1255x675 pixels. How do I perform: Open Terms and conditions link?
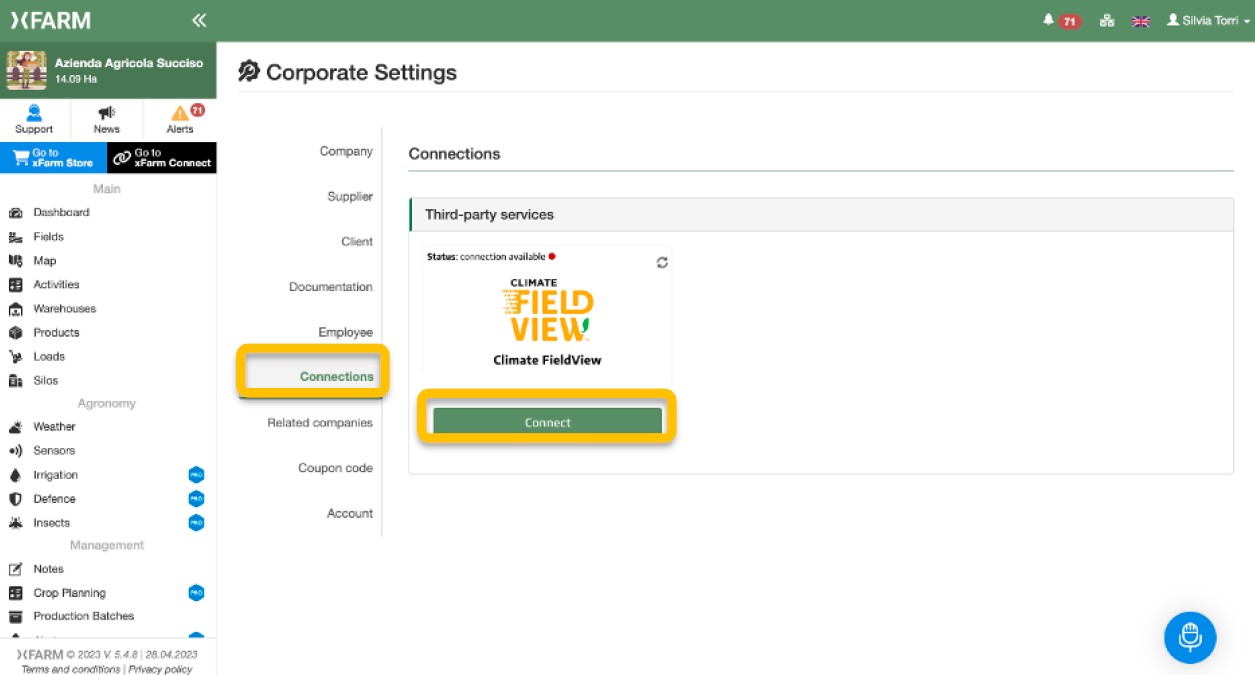72,669
